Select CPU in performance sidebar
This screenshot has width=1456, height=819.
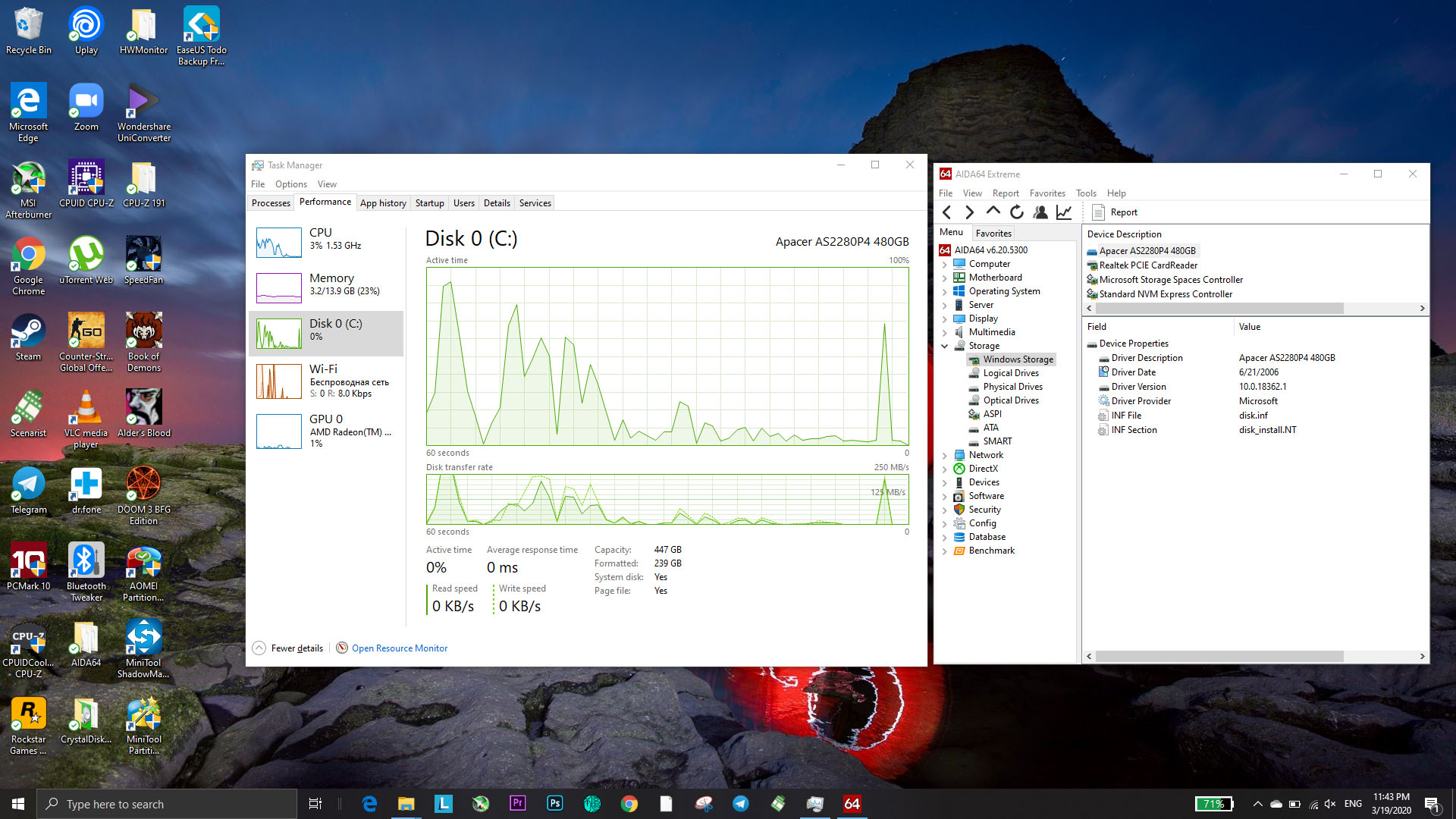326,243
